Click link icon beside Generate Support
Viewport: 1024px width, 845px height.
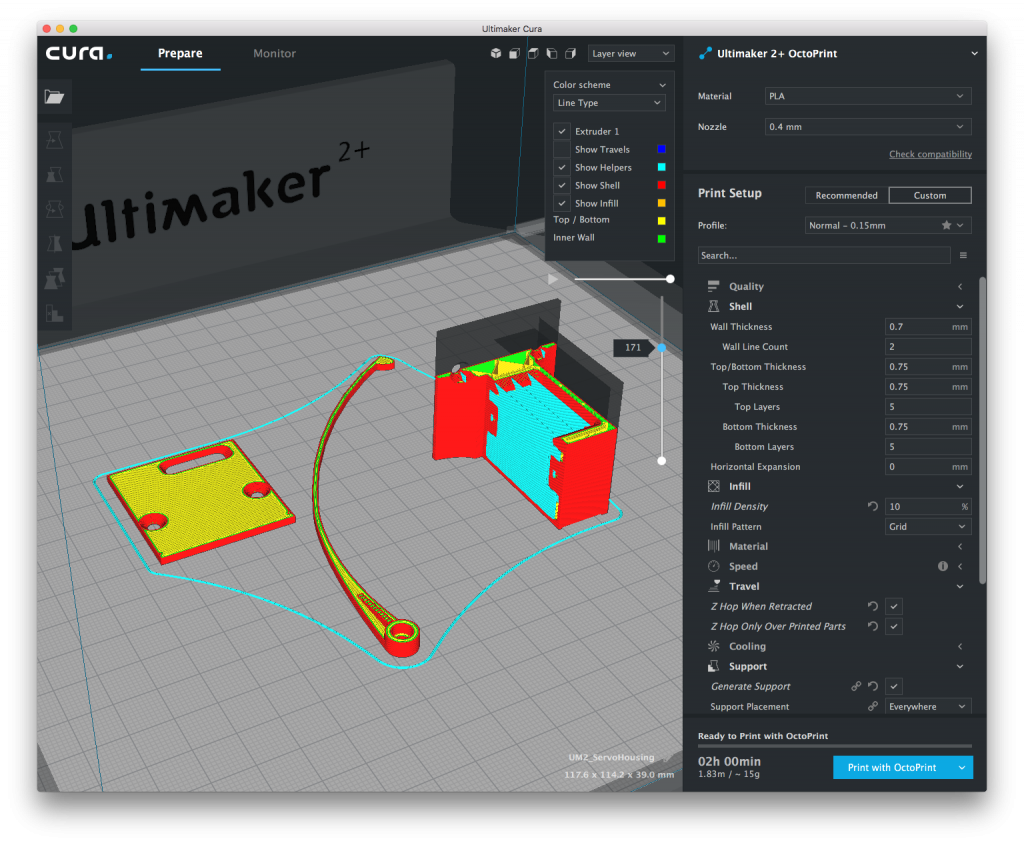pos(856,687)
